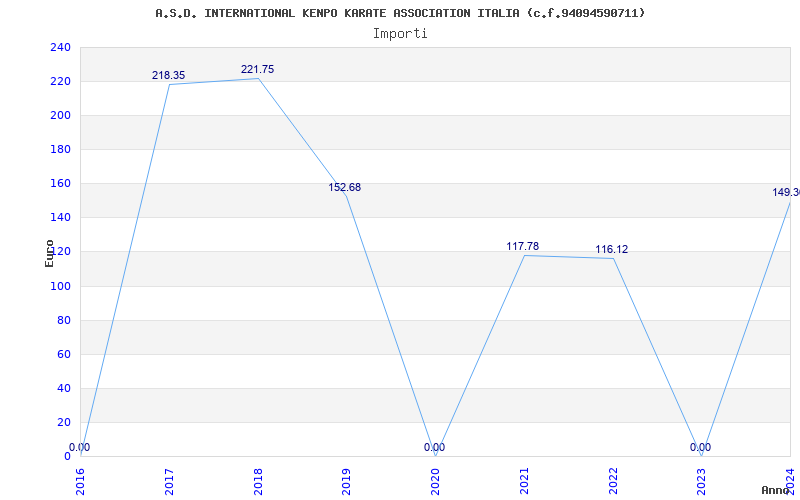Click y-axis value 140
The height and width of the screenshot is (500, 800).
coord(60,218)
